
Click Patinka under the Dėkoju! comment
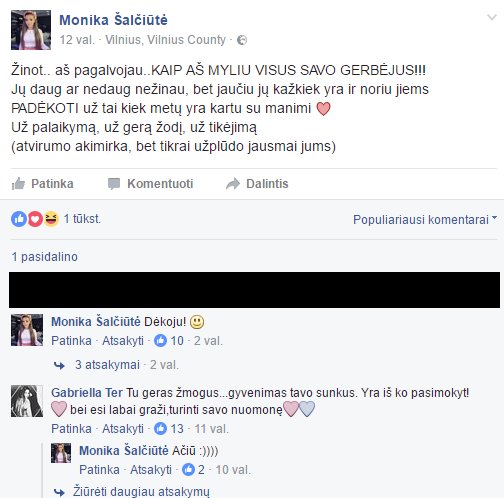click(x=71, y=341)
